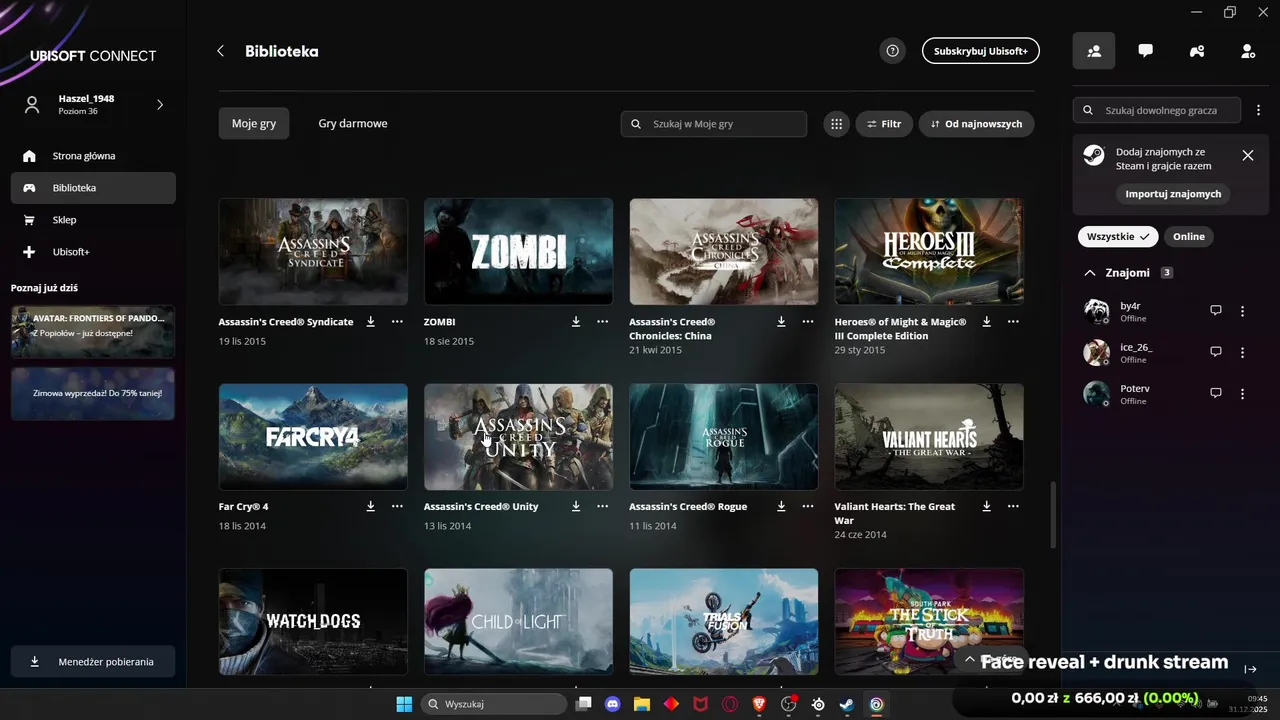Click the library vertical scrollbar
The image size is (1280, 720).
pos(1052,514)
